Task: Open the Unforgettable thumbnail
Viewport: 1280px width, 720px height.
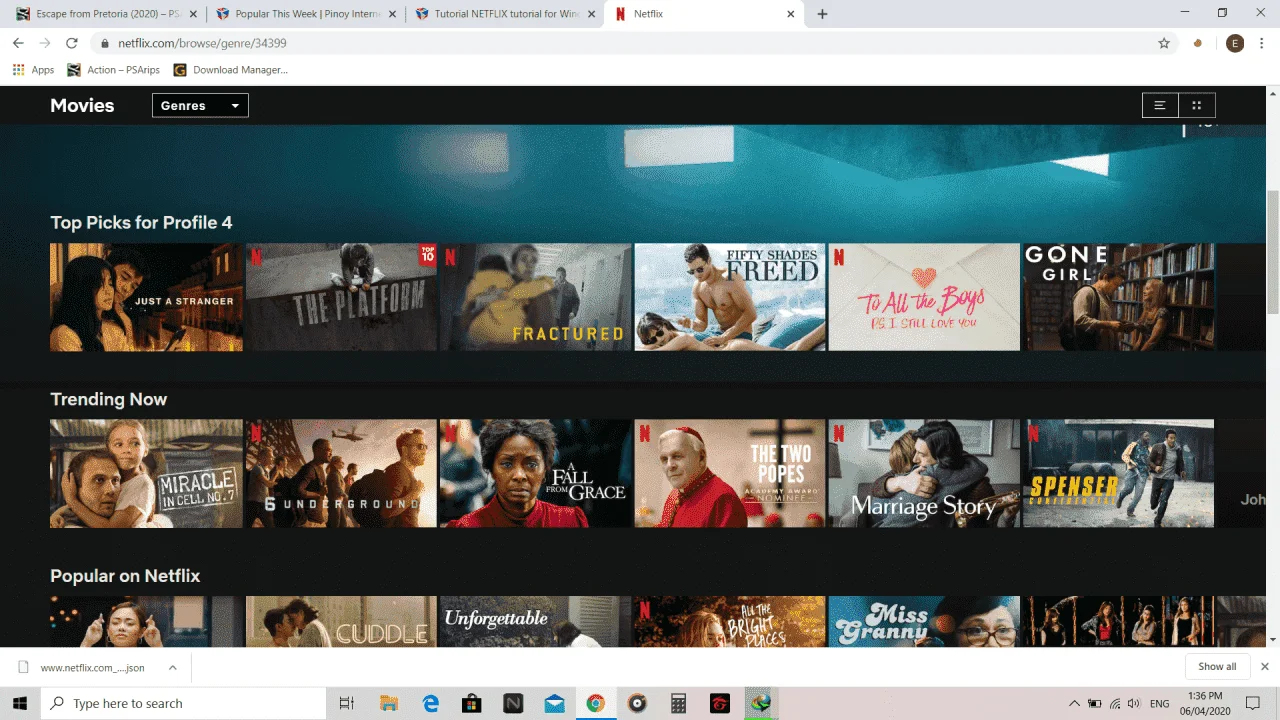Action: click(535, 621)
